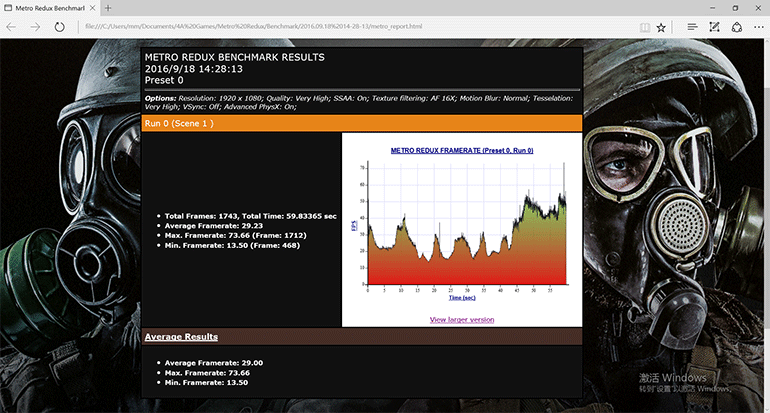This screenshot has width=770, height=413.
Task: Open the Hub three-lines icon
Action: click(692, 27)
